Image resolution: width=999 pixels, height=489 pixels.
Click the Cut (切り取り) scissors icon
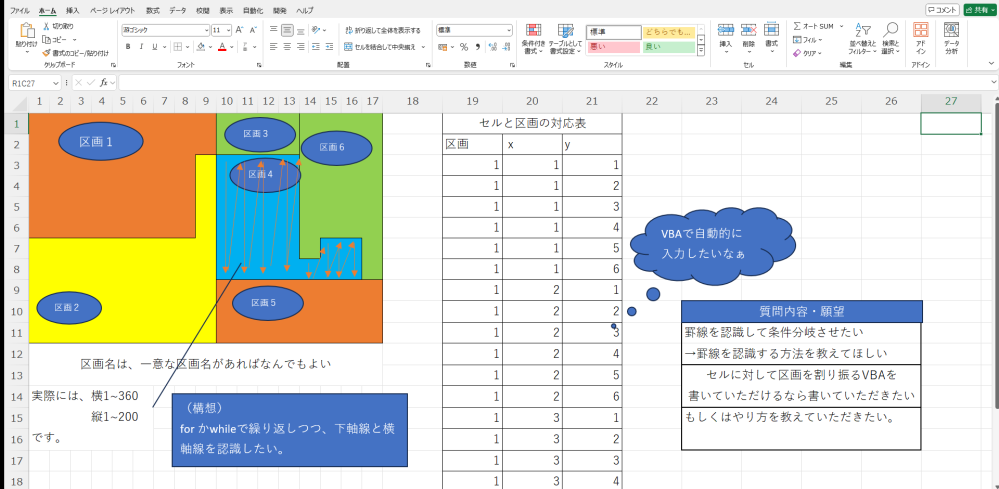47,26
